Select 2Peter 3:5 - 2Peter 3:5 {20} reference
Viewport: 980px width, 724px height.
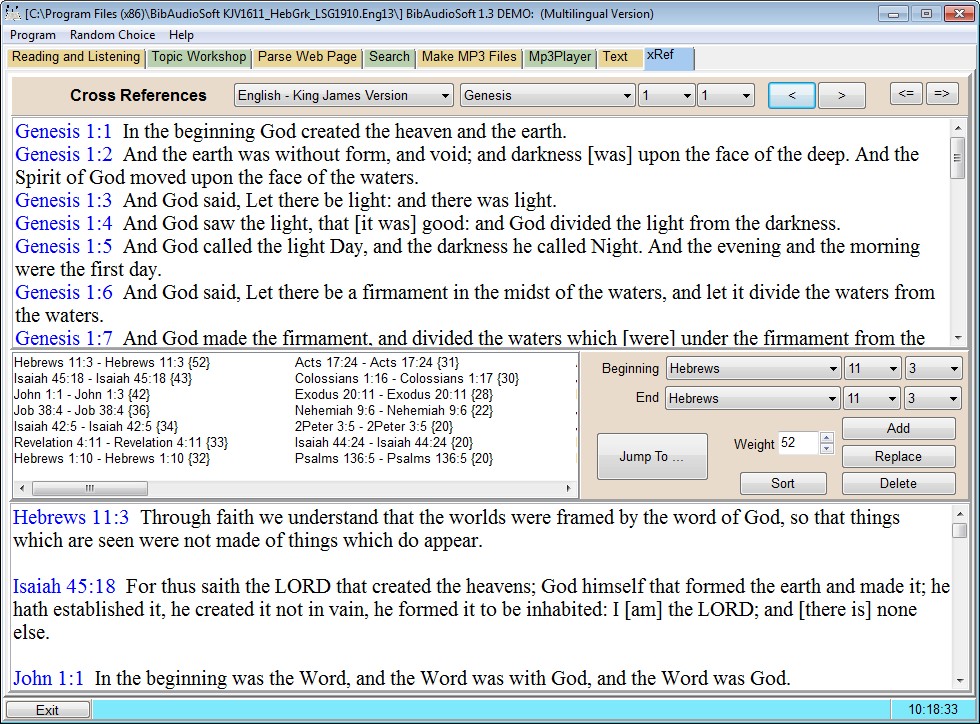(x=374, y=426)
